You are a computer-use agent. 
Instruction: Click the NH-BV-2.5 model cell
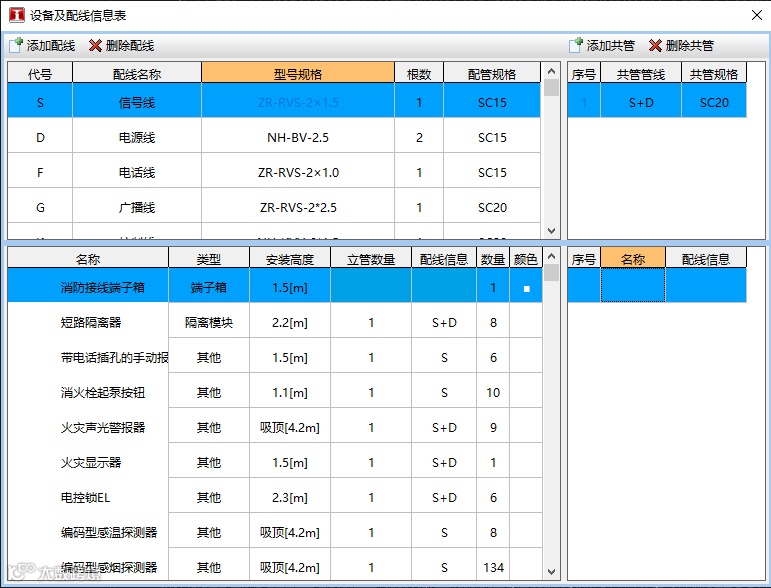coord(298,137)
